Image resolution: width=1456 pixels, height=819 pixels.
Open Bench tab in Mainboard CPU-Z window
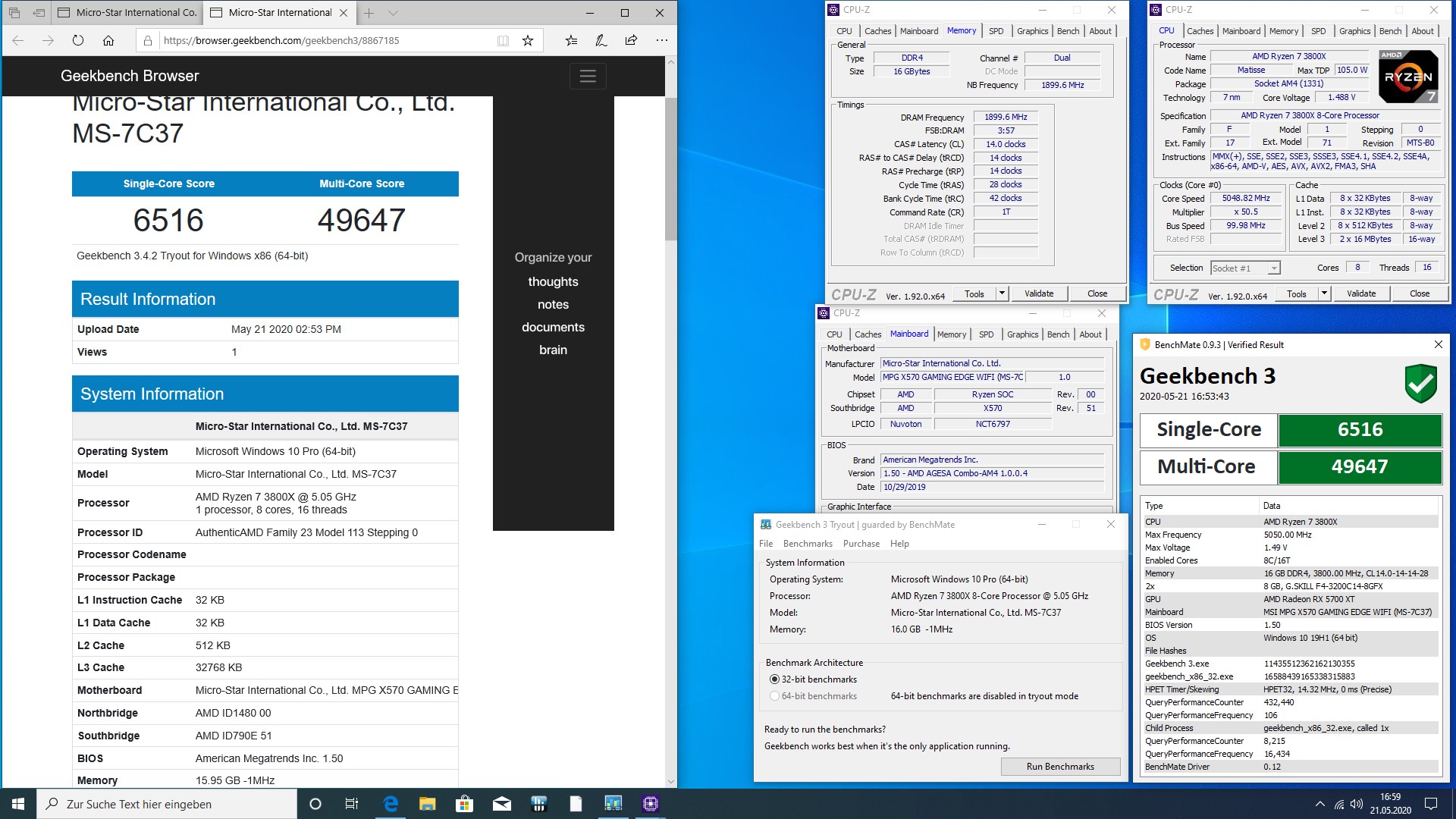tap(1058, 334)
